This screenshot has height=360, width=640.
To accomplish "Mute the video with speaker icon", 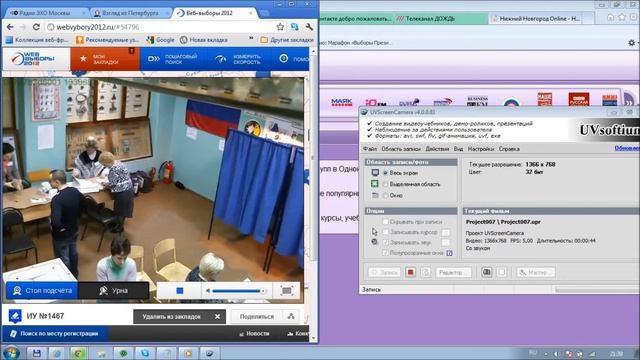I will click(208, 291).
